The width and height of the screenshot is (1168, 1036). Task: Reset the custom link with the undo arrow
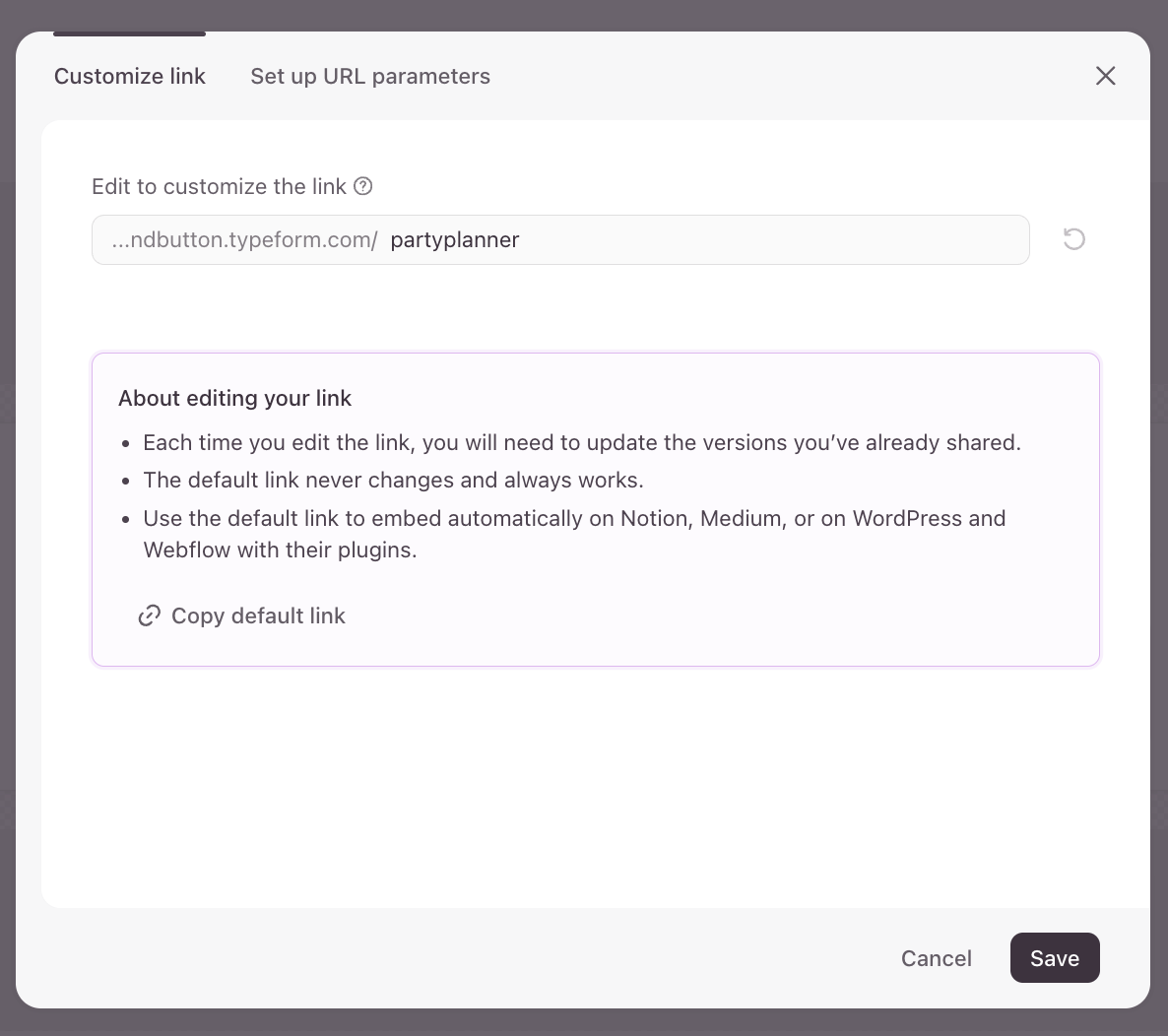pos(1073,239)
